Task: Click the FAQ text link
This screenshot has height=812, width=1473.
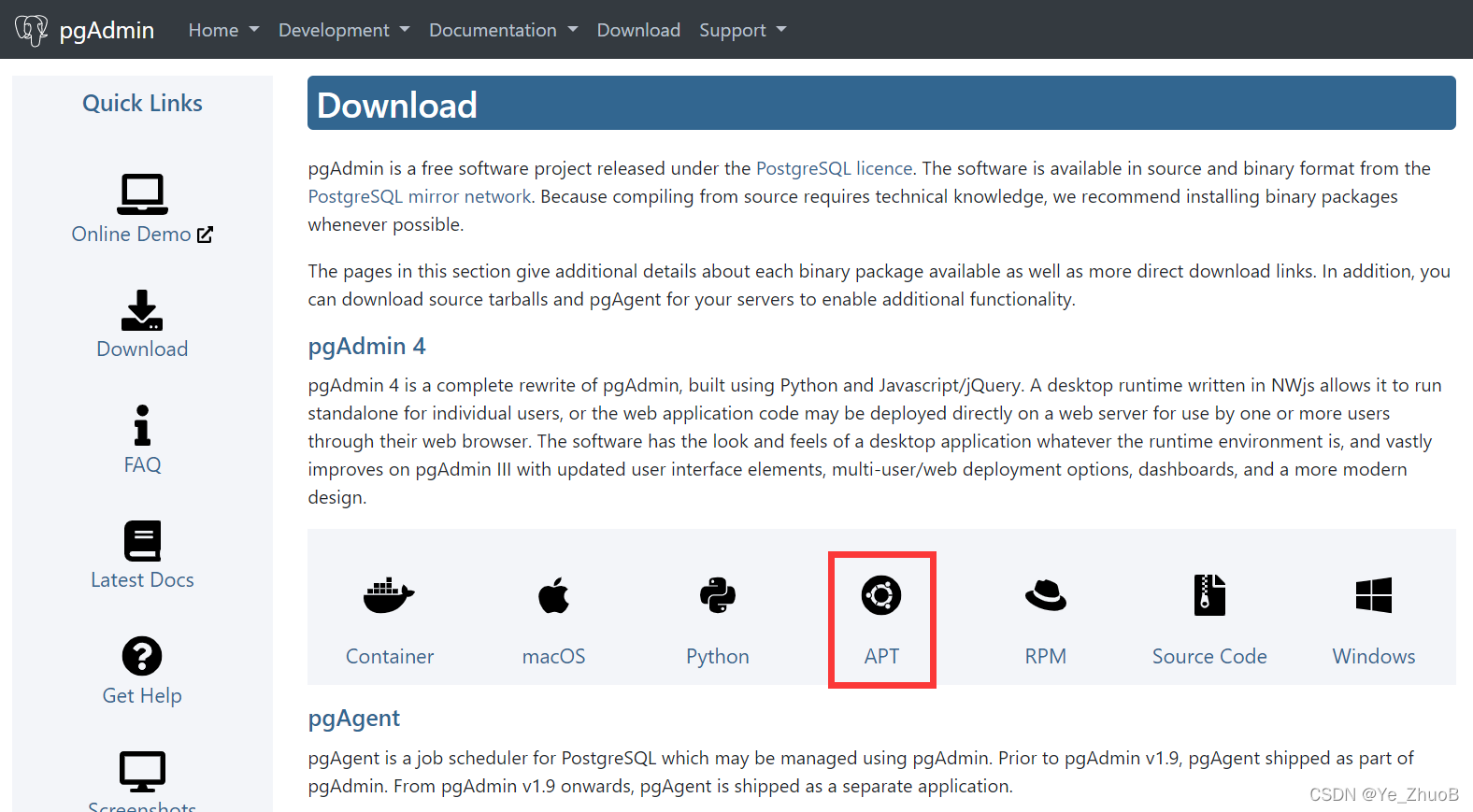Action: 142,464
